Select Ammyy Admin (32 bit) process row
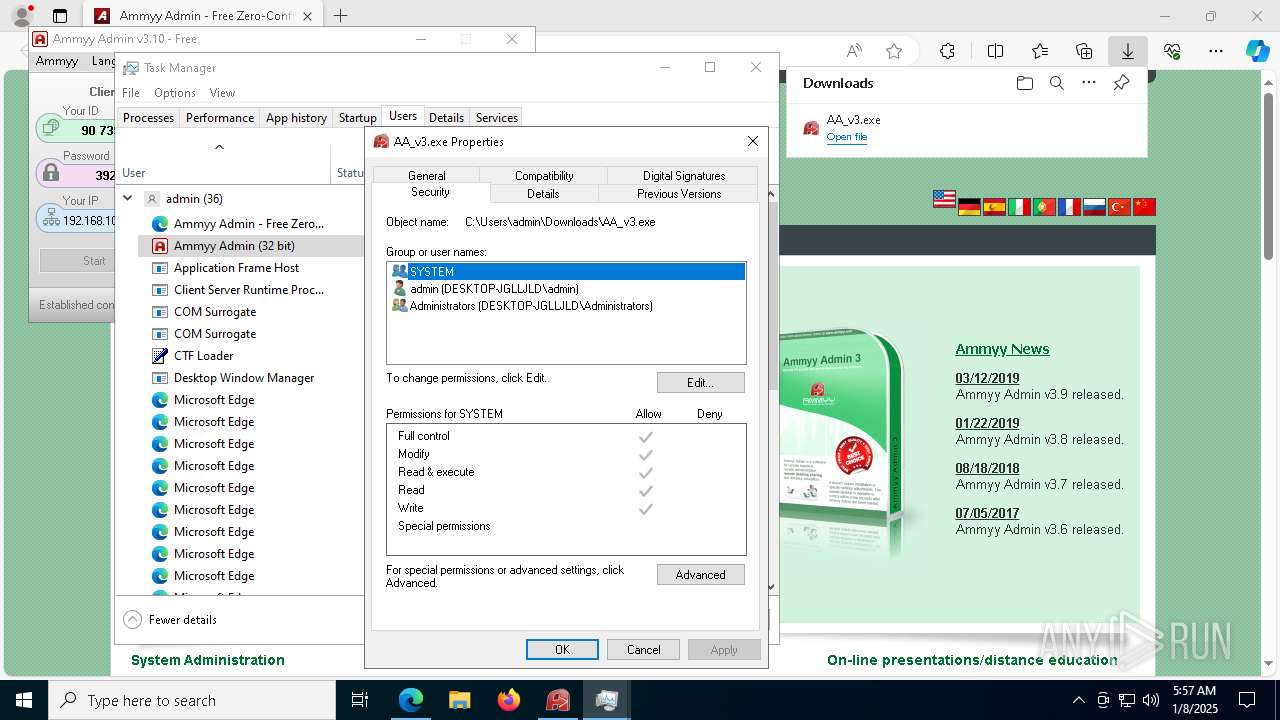The image size is (1280, 720). [x=251, y=245]
